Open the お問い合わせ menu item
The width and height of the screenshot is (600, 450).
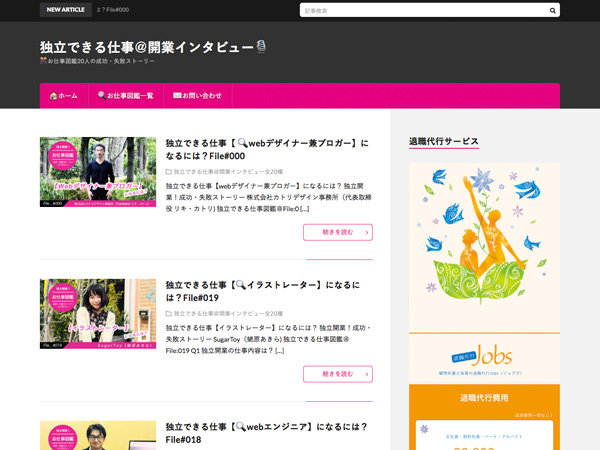pyautogui.click(x=198, y=96)
